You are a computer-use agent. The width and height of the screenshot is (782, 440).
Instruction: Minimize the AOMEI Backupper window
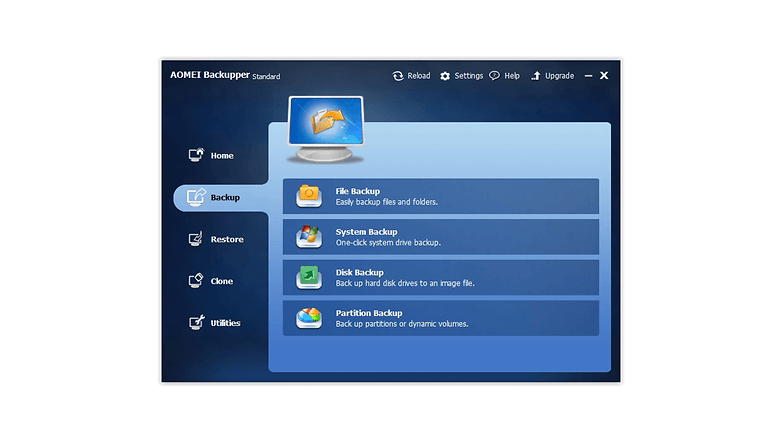[x=588, y=76]
